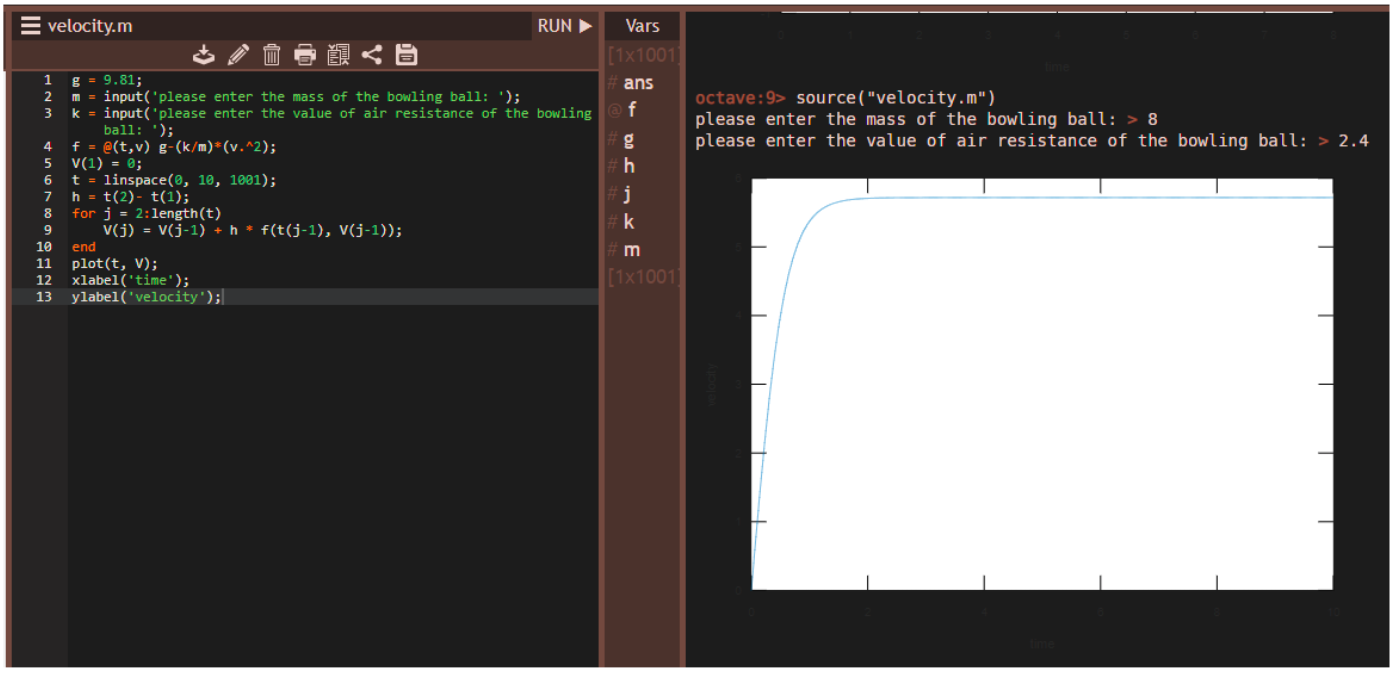Toggle word wrap icon in editor toolbar
Image resolution: width=1390 pixels, height=674 pixels.
tap(338, 55)
